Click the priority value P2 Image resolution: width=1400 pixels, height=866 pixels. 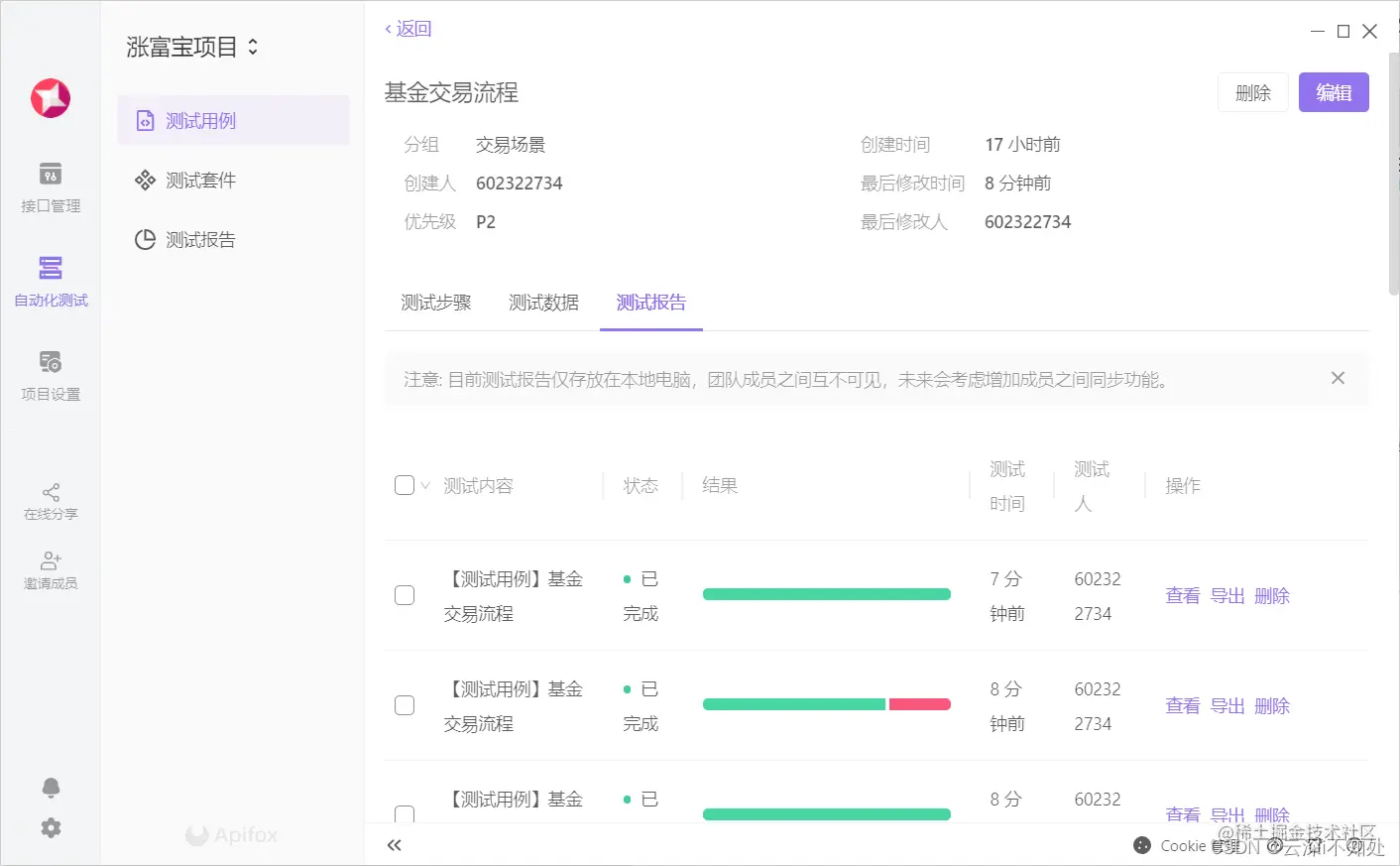pyautogui.click(x=486, y=222)
